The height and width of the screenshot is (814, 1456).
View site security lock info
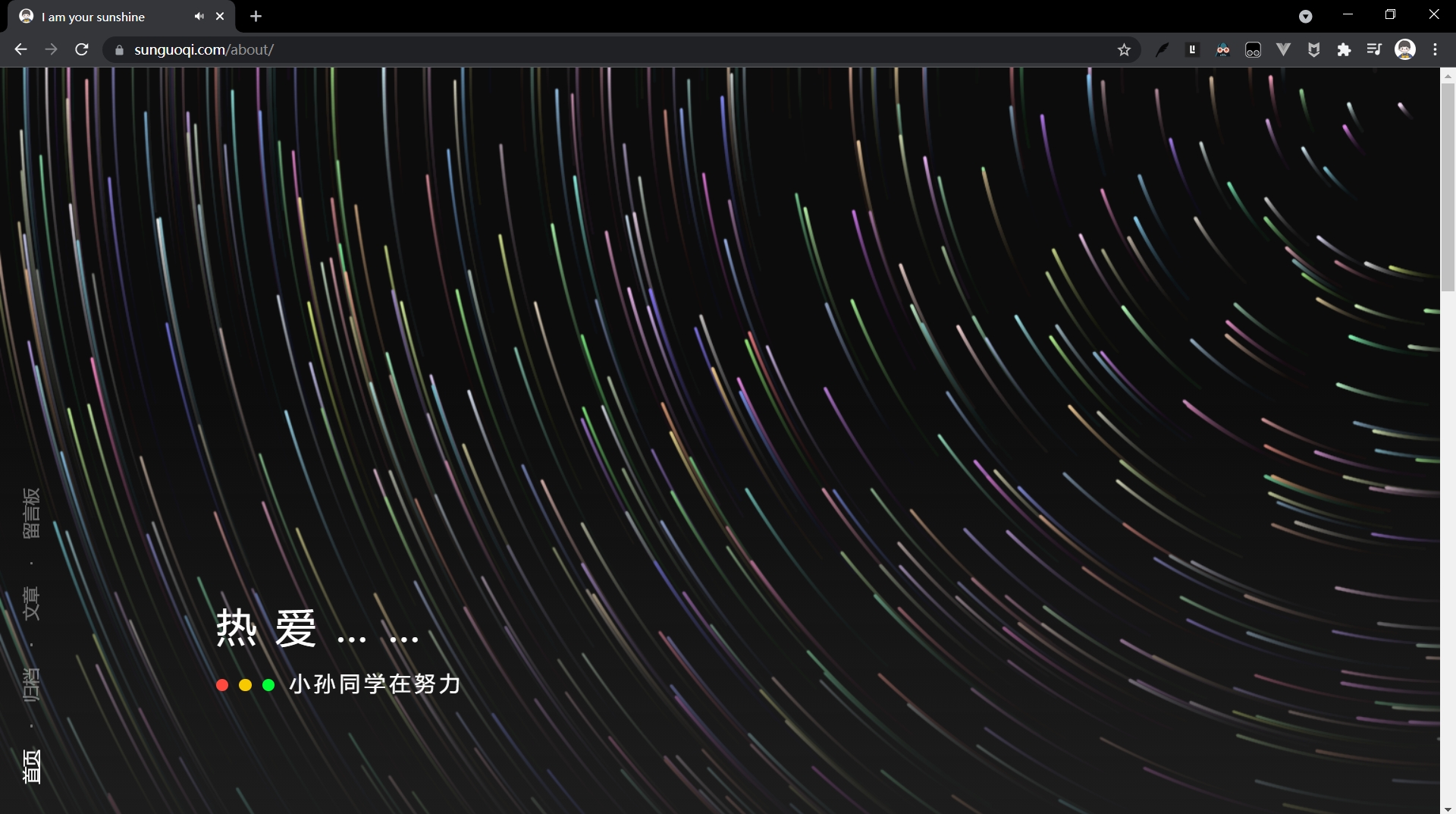[119, 50]
